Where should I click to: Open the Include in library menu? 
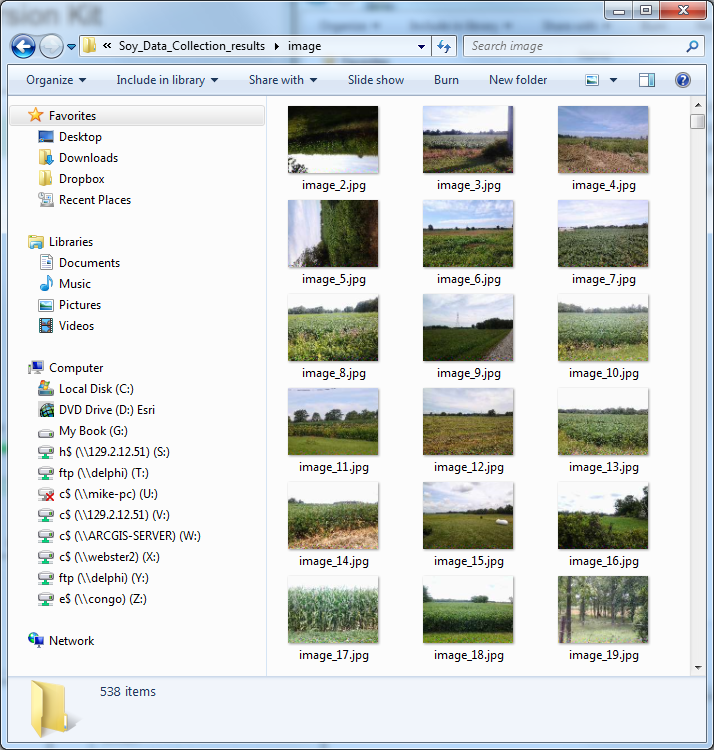pyautogui.click(x=167, y=80)
